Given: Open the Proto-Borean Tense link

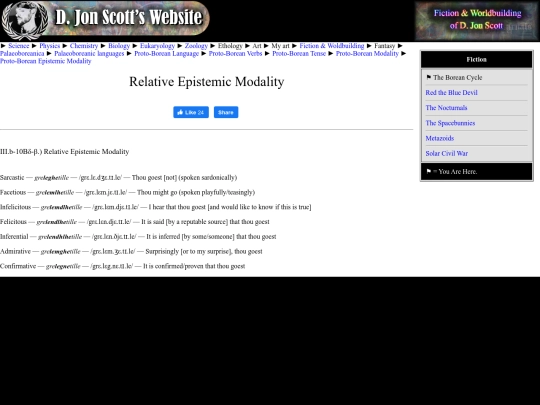Looking at the screenshot, I should click(299, 53).
